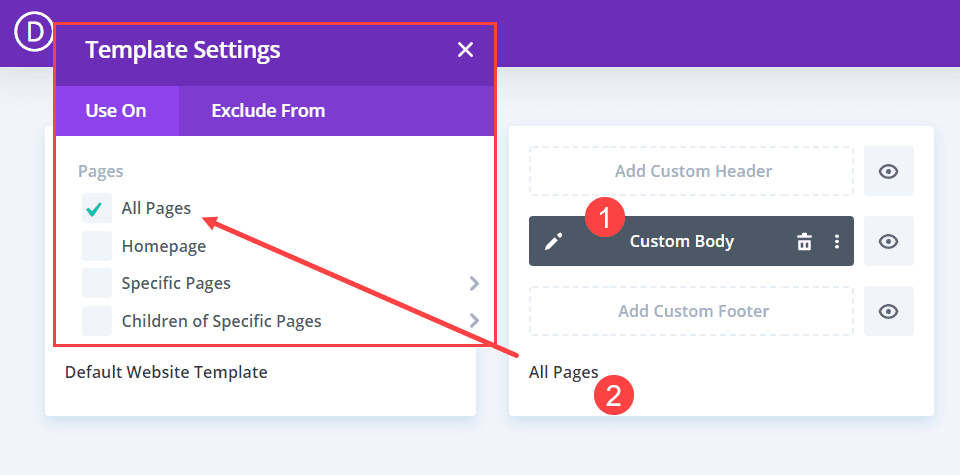Click the Divi logo icon
The height and width of the screenshot is (475, 960).
coord(33,33)
